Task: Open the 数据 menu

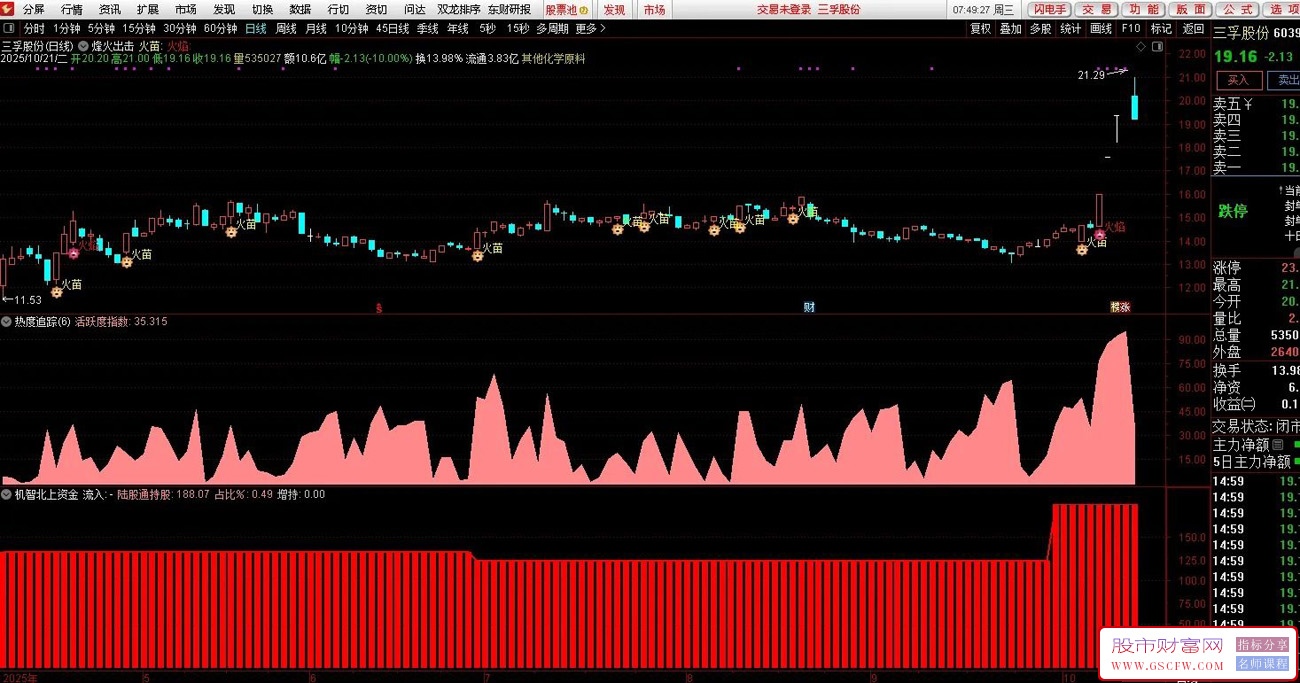Action: tap(300, 9)
